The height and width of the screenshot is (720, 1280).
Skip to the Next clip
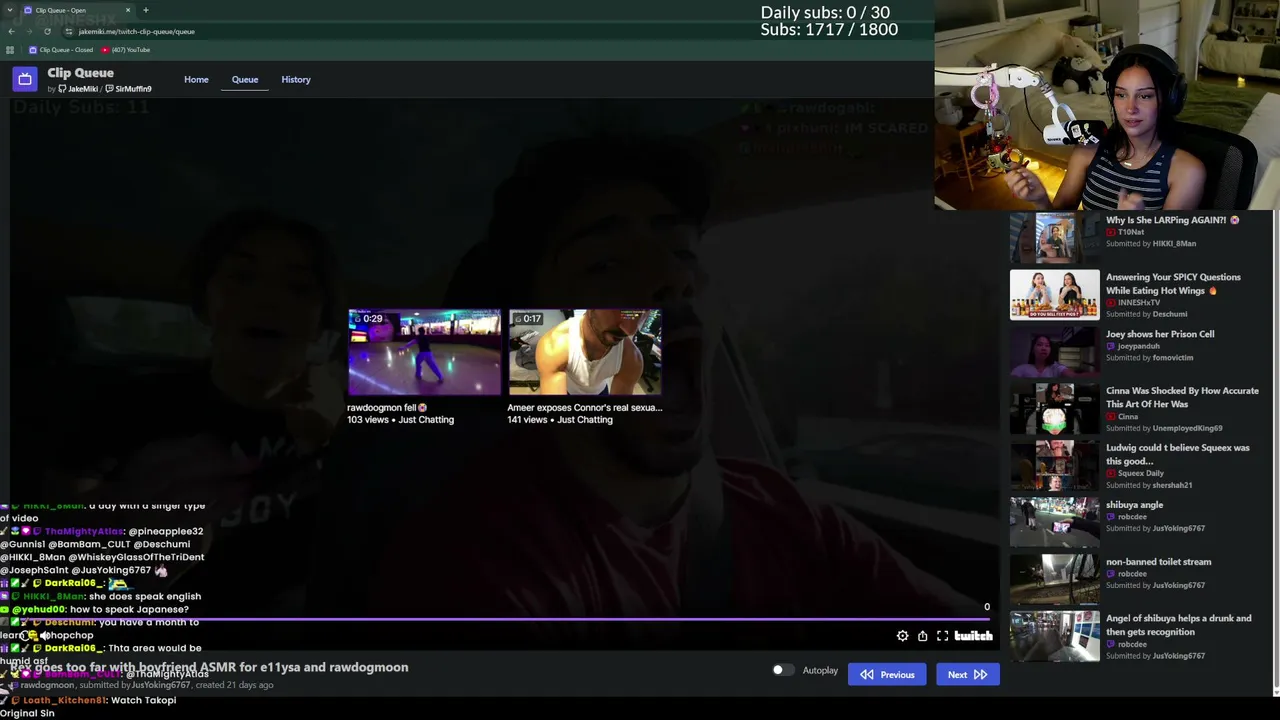pos(967,675)
